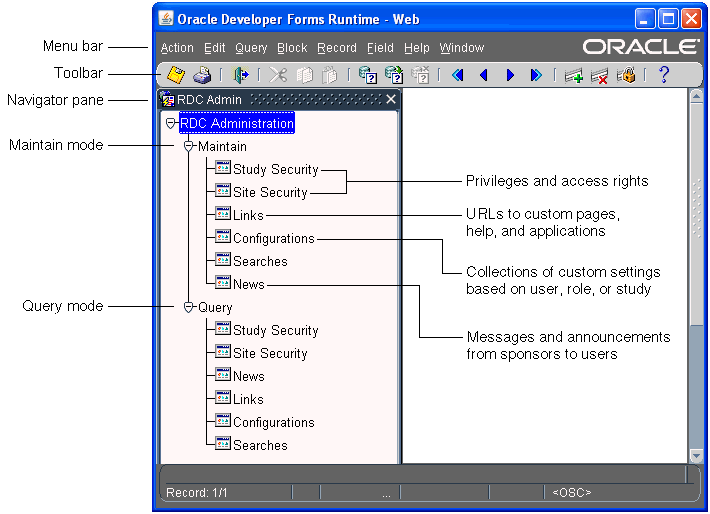Open the Action menu
This screenshot has width=710, height=514.
(177, 48)
